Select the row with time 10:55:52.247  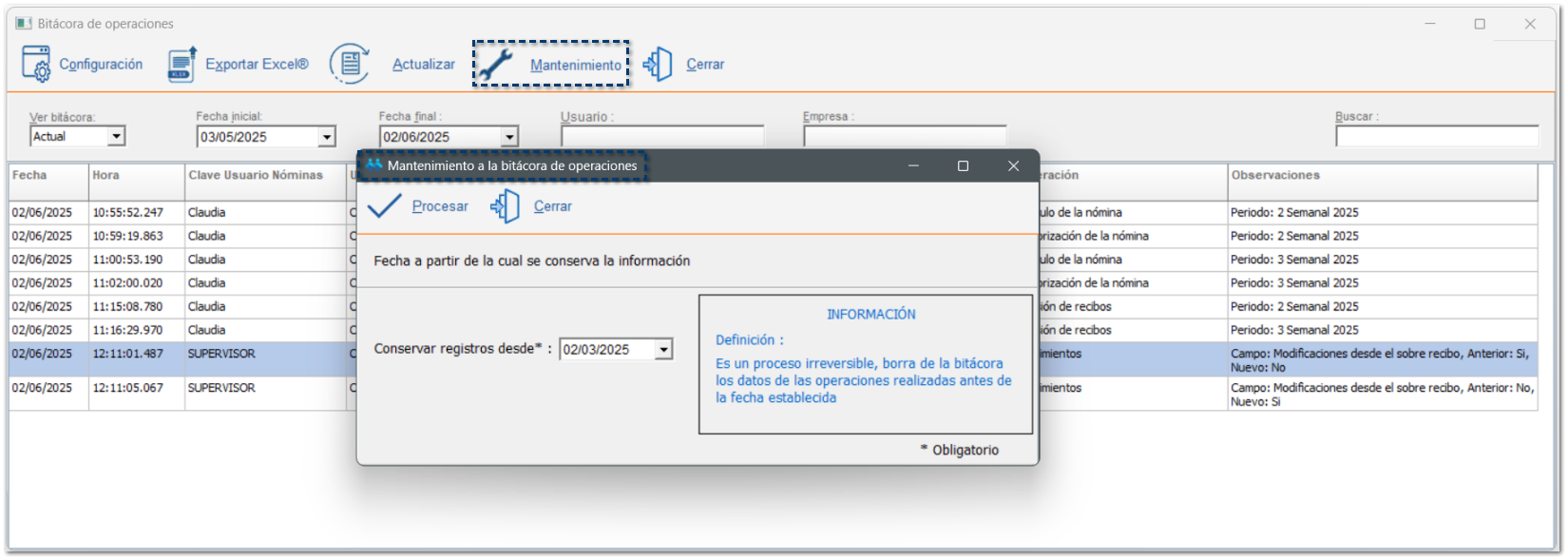coord(773,212)
